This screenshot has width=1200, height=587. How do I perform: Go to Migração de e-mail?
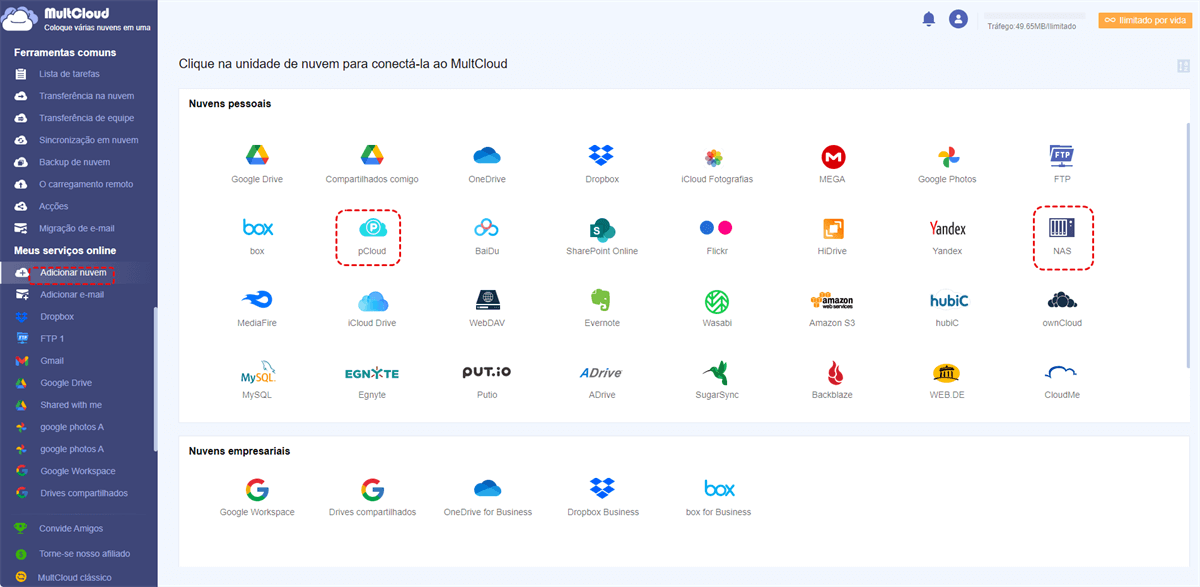coord(78,228)
